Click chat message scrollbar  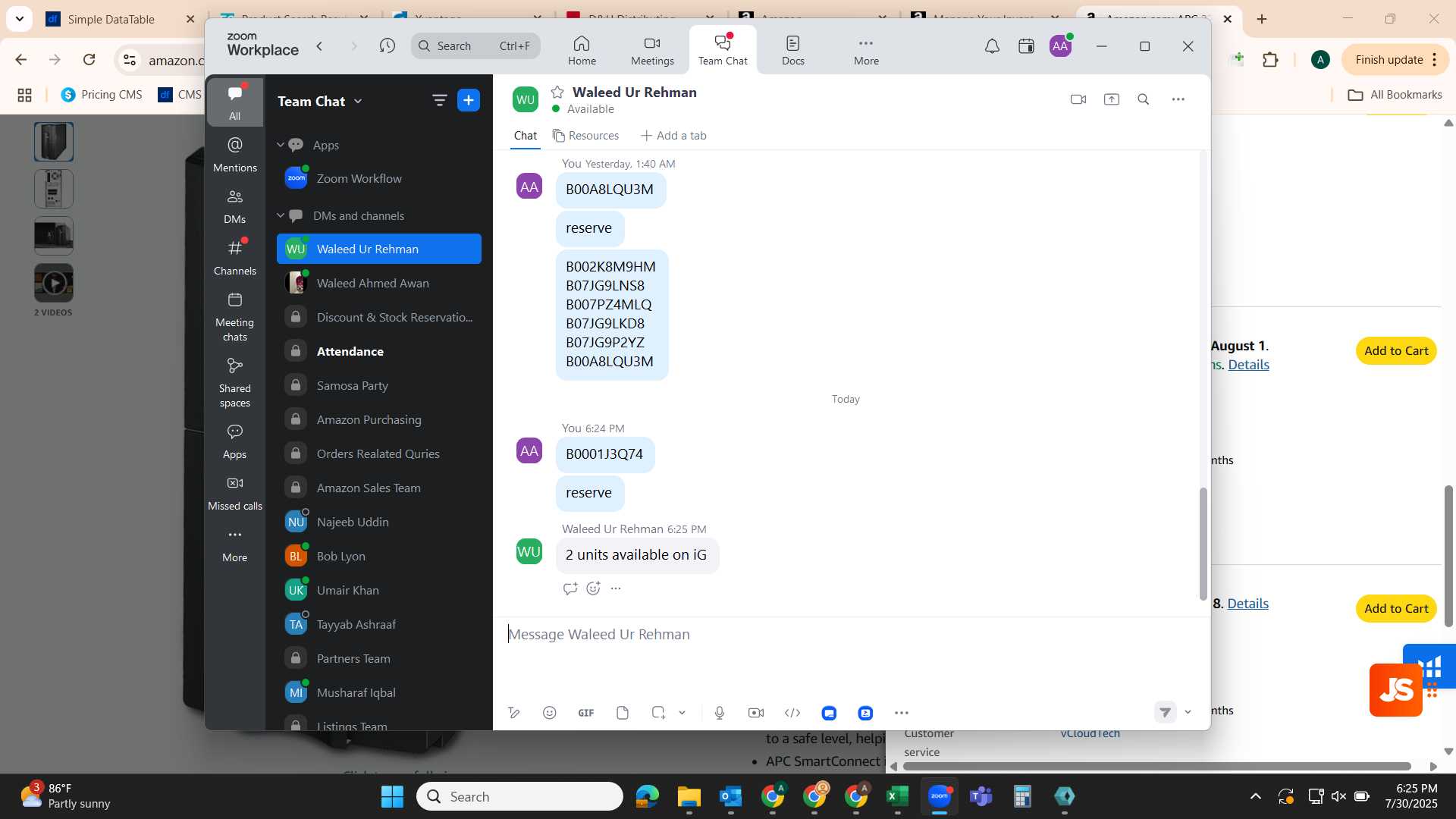pyautogui.click(x=1203, y=544)
